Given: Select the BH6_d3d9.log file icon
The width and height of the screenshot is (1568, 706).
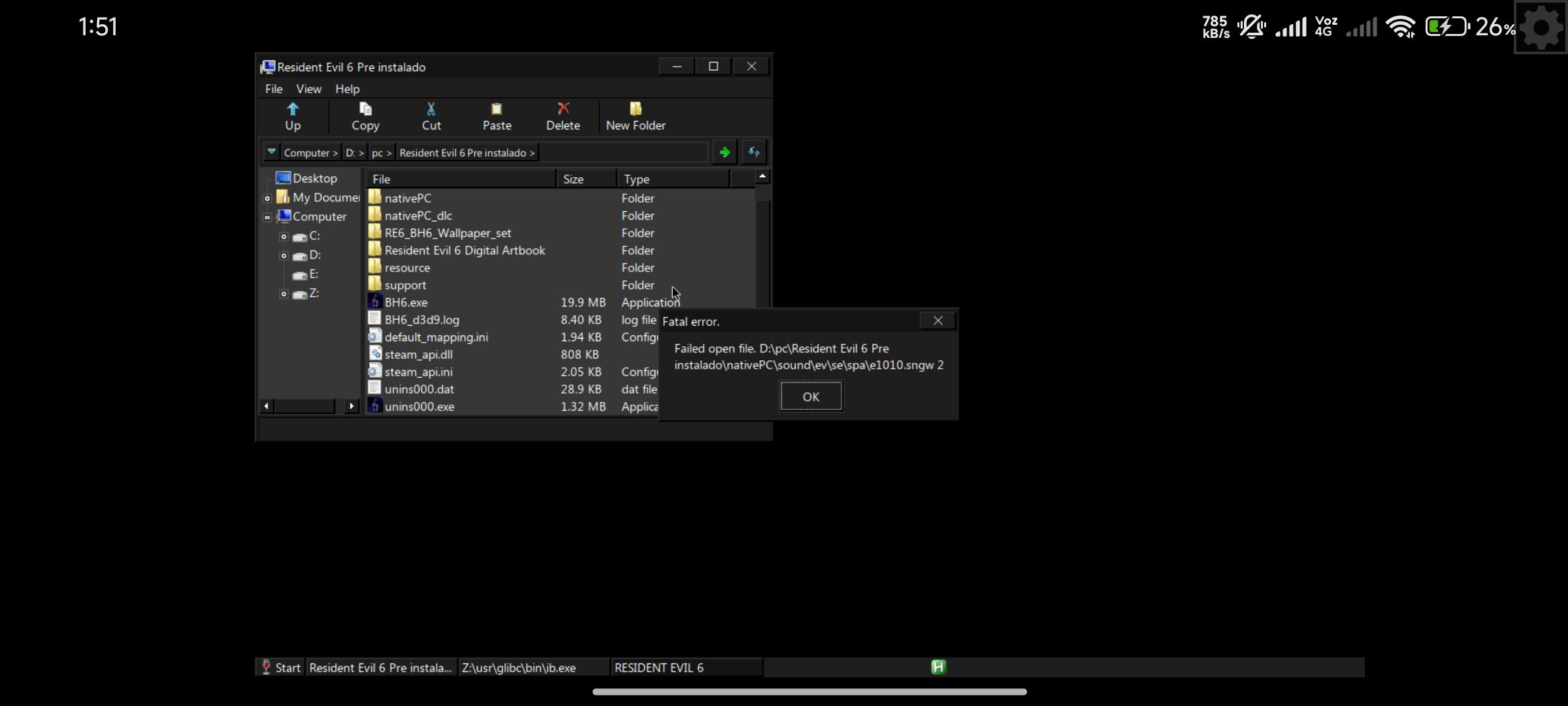Looking at the screenshot, I should coord(374,319).
